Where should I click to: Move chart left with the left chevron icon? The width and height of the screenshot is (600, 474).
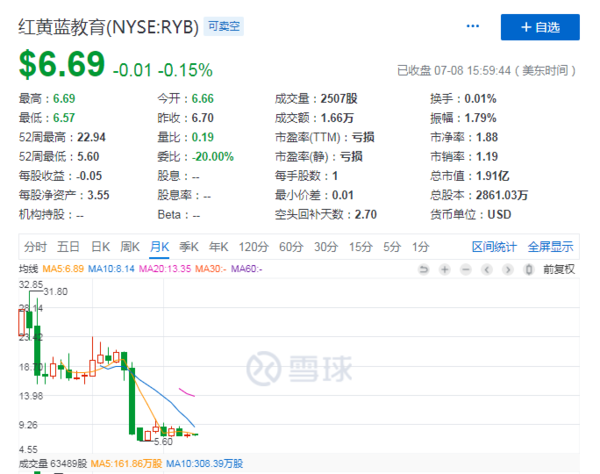pos(487,269)
